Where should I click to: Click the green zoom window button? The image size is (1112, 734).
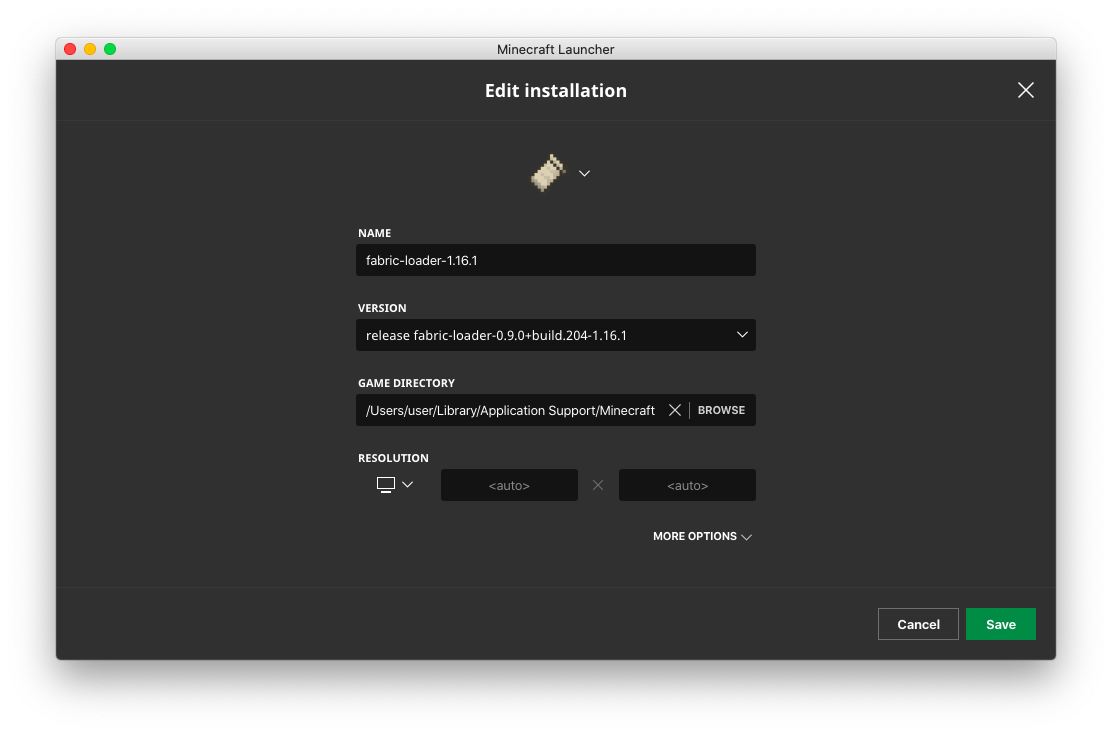tap(110, 49)
